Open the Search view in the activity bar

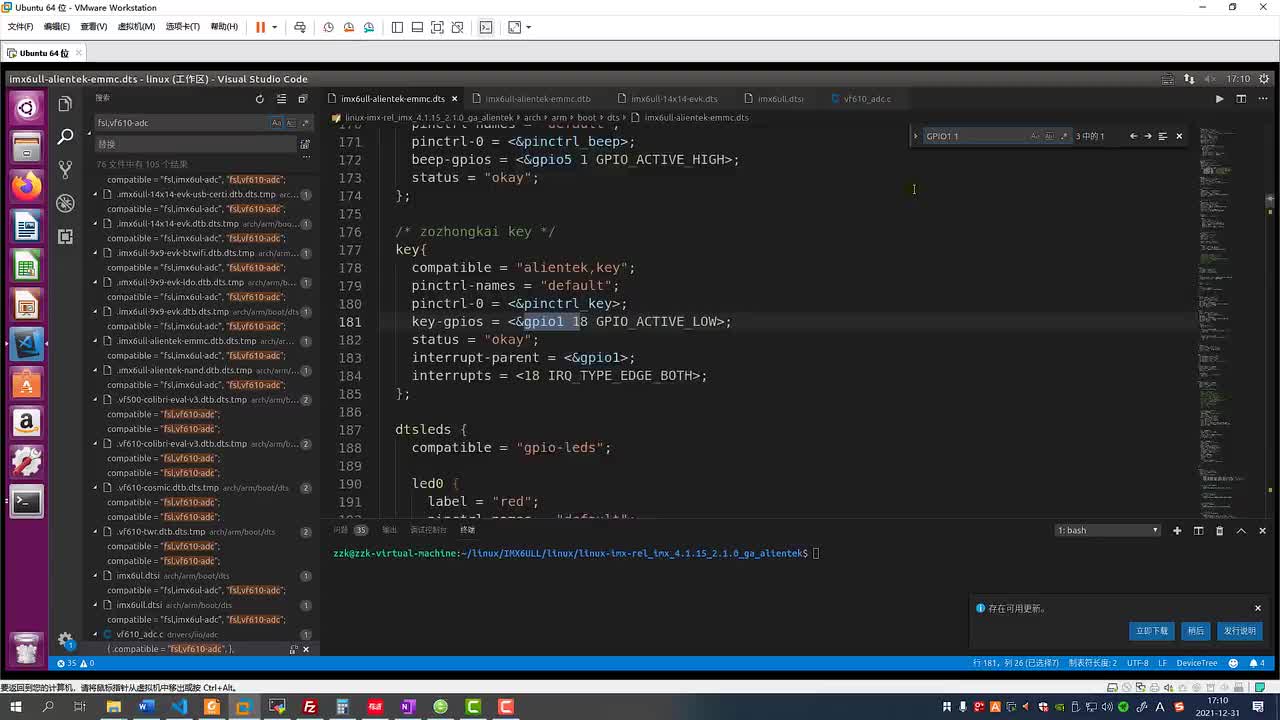click(x=65, y=137)
